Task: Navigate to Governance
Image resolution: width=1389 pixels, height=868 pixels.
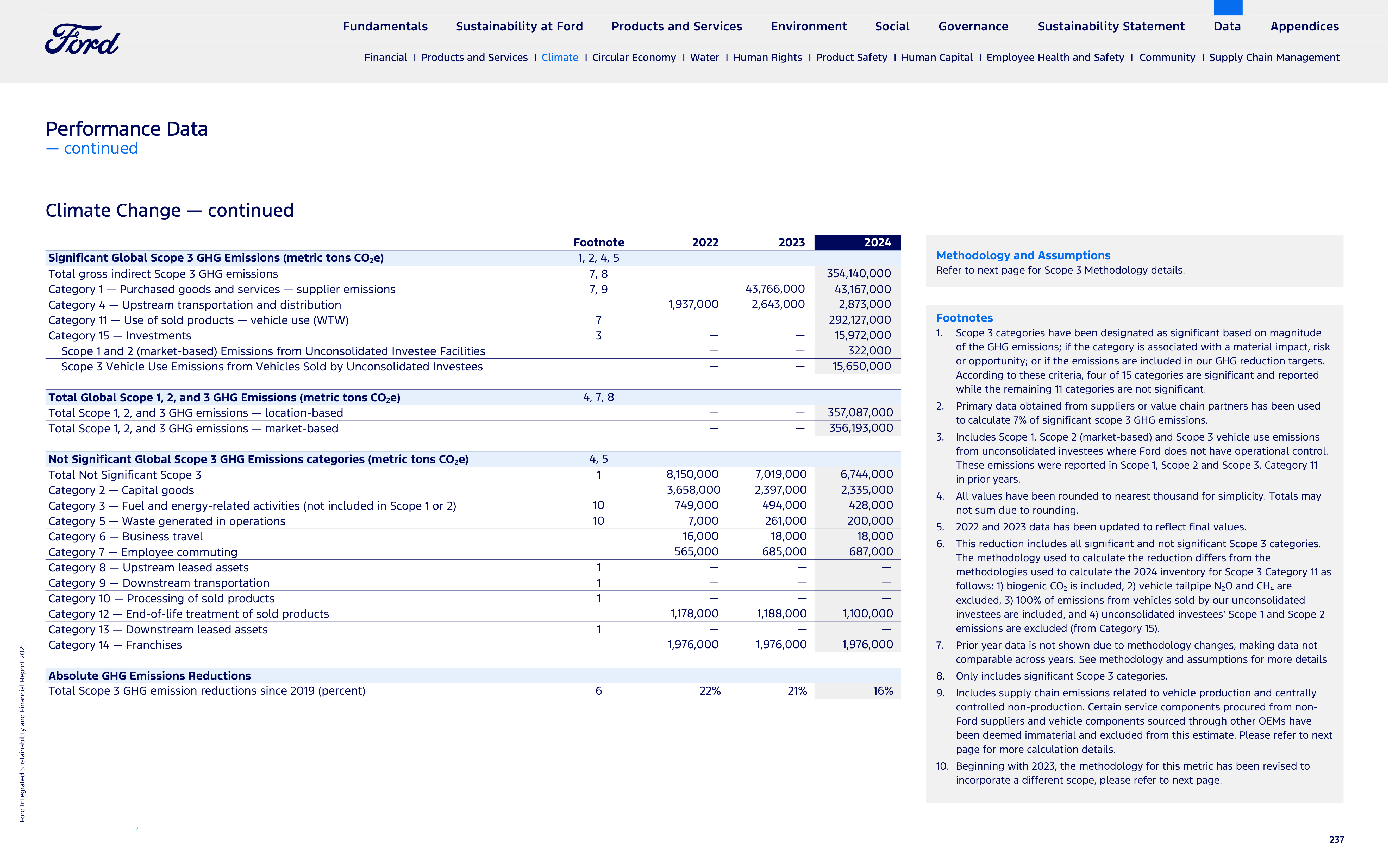Action: 973,26
